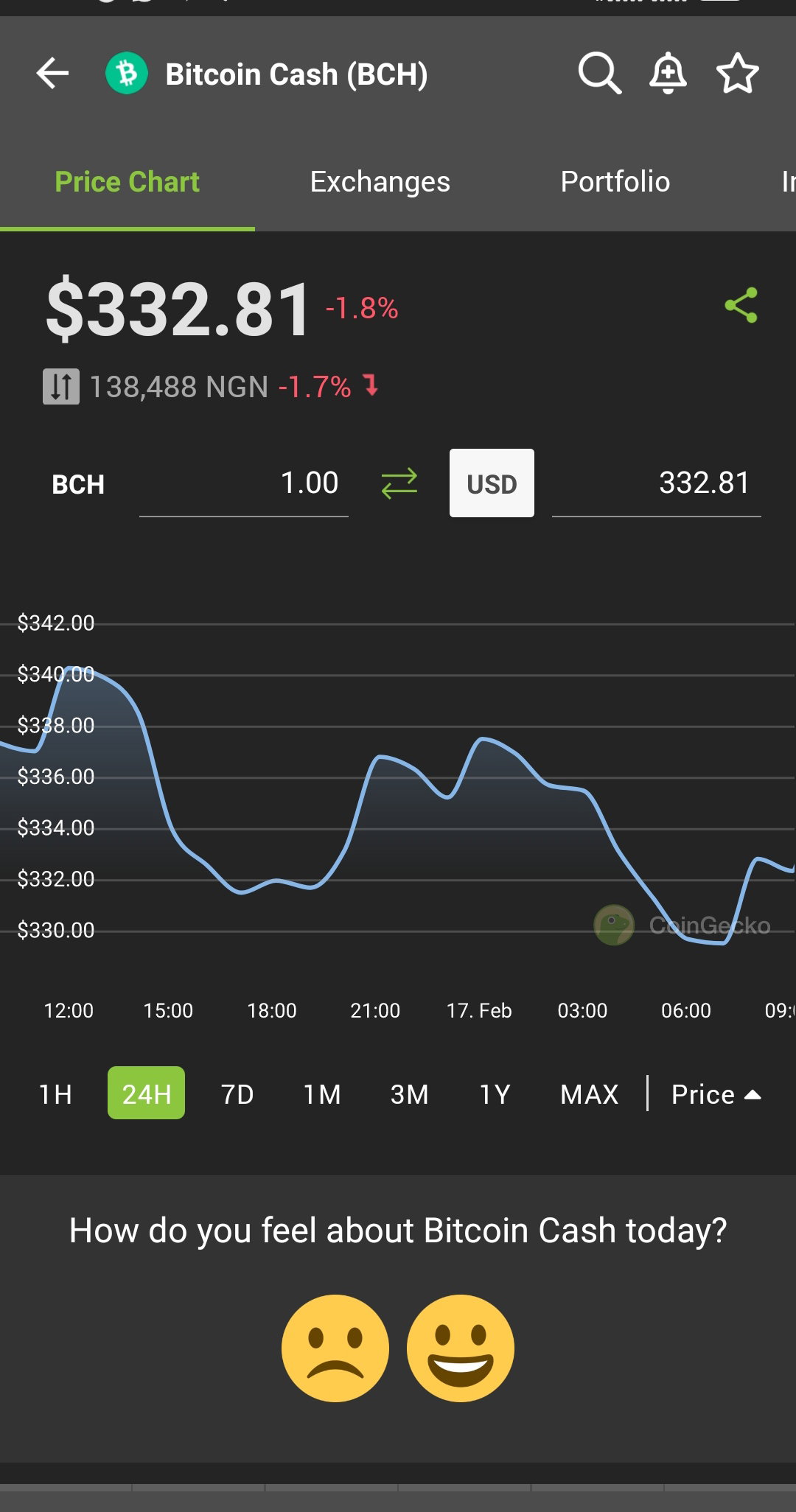The image size is (796, 1512).
Task: Tap the -1.8% price change label
Action: (x=361, y=308)
